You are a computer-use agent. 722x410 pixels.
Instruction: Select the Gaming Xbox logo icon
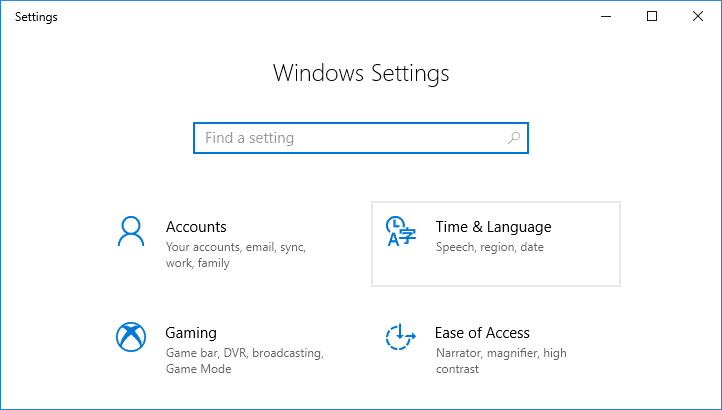(x=131, y=338)
